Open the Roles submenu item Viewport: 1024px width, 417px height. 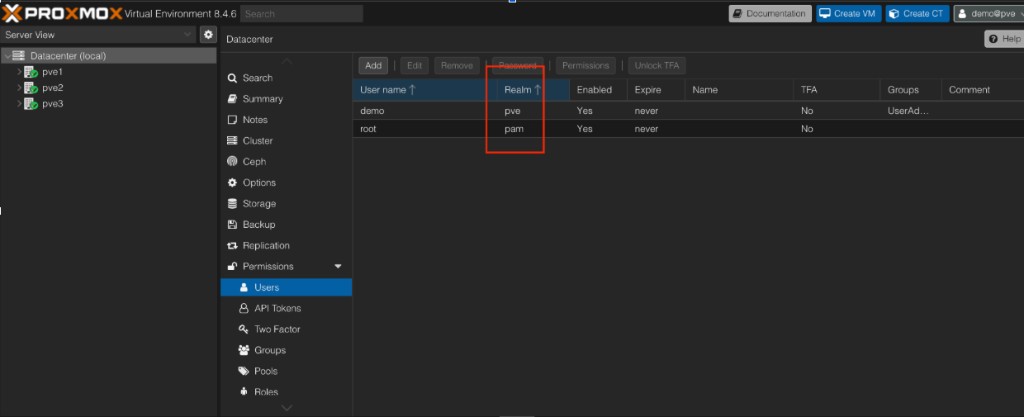(x=286, y=392)
